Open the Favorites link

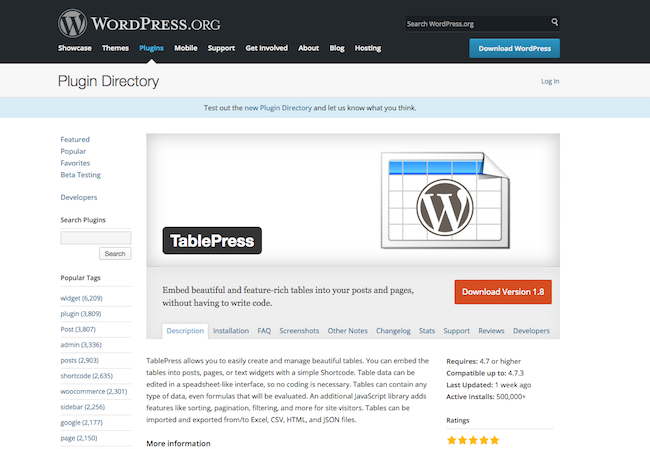(75, 163)
